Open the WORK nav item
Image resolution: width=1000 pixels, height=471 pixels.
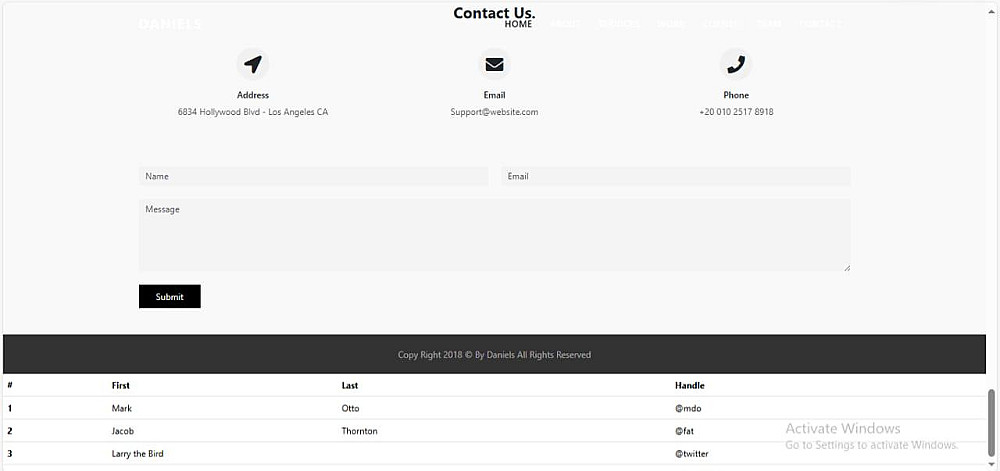coord(671,24)
